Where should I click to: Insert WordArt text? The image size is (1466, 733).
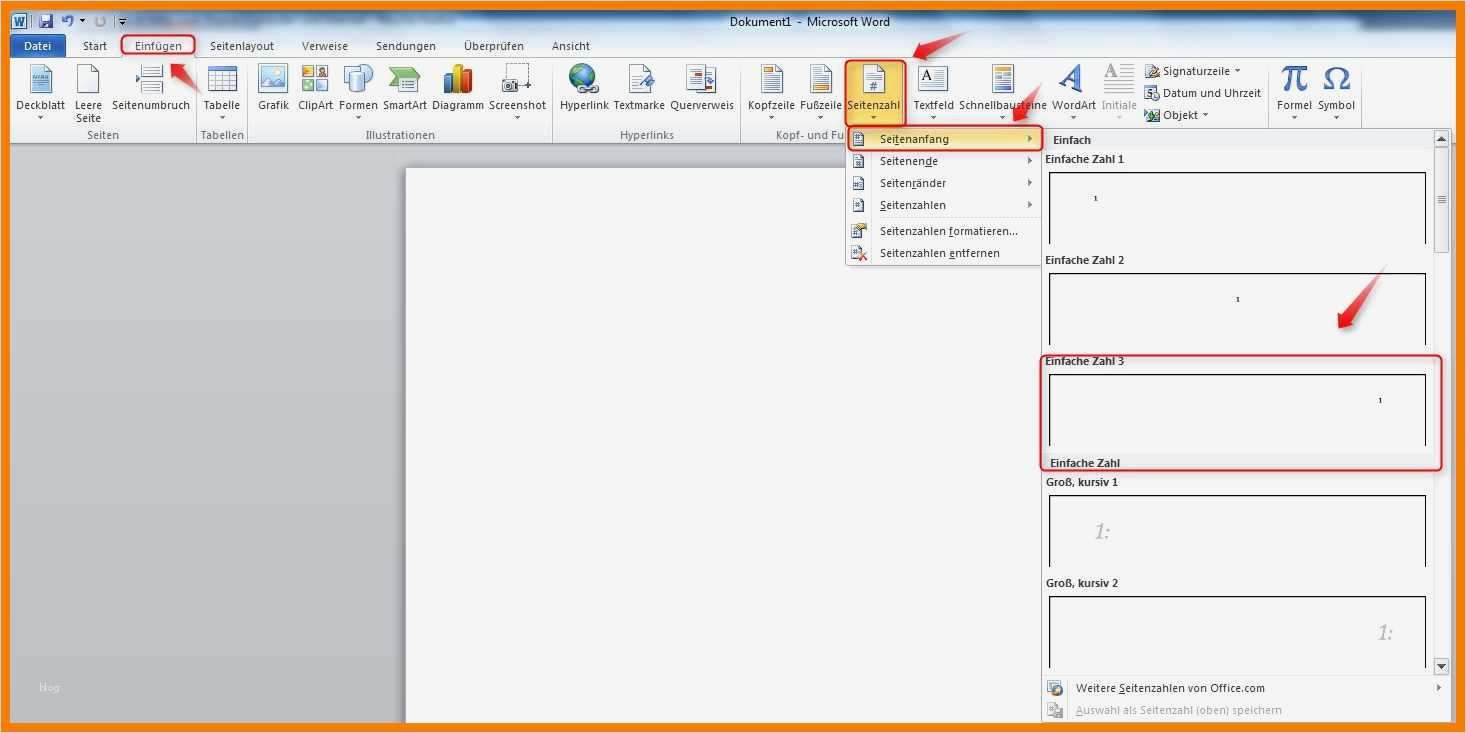(1073, 93)
